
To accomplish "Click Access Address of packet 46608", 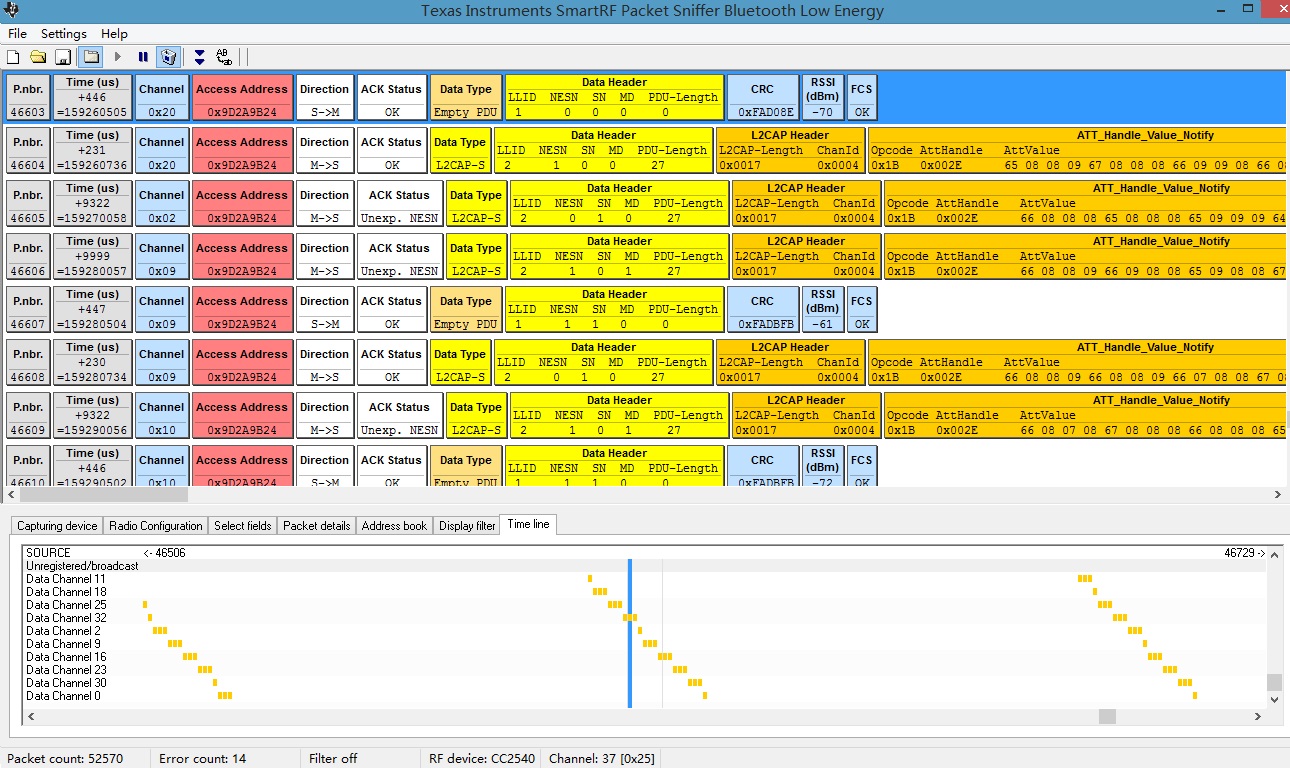I will coord(242,363).
